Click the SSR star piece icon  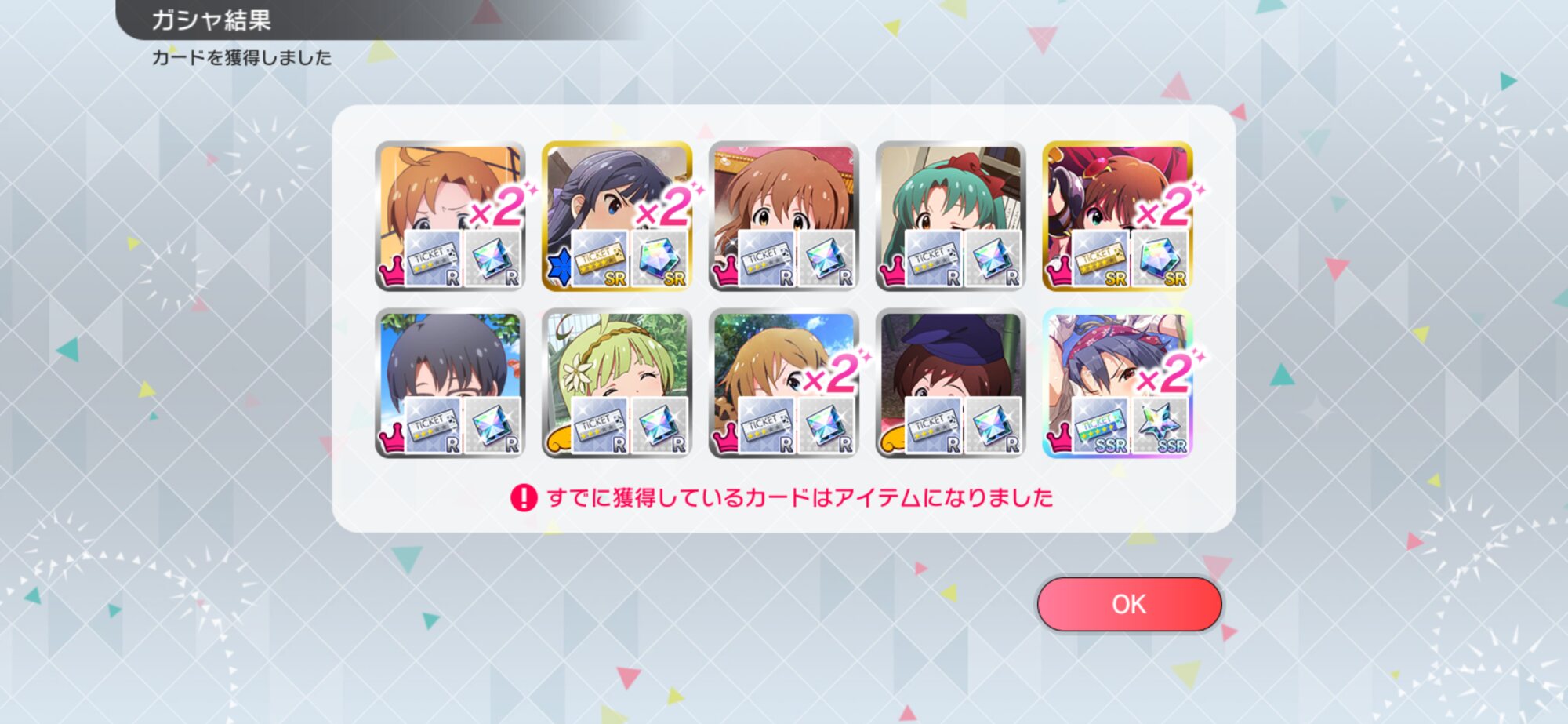tap(1160, 426)
